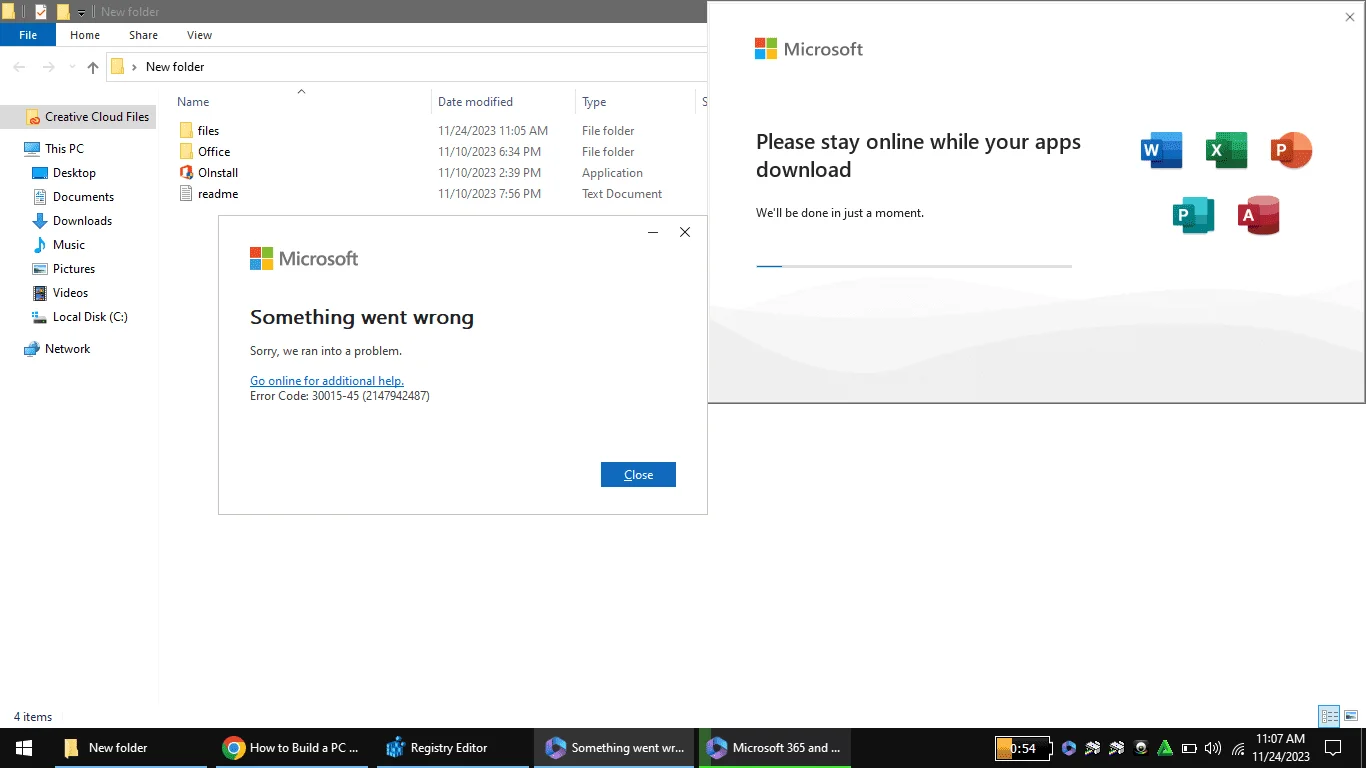Viewport: 1366px width, 768px height.
Task: Click the green triangle tray icon
Action: [x=1165, y=748]
